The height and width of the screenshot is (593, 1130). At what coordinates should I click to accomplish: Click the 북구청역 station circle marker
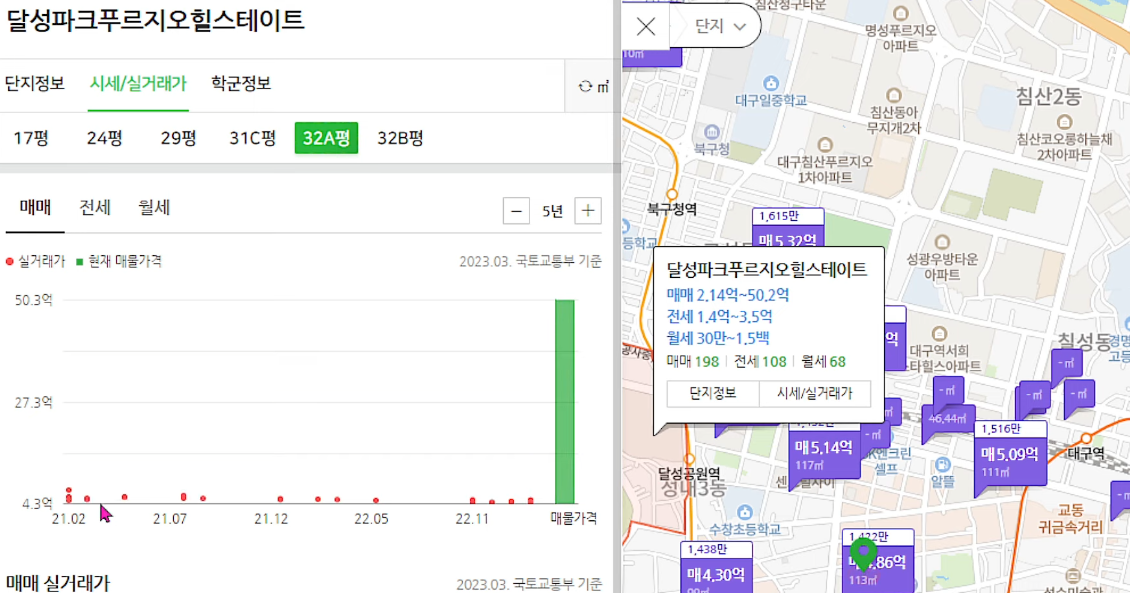(672, 195)
